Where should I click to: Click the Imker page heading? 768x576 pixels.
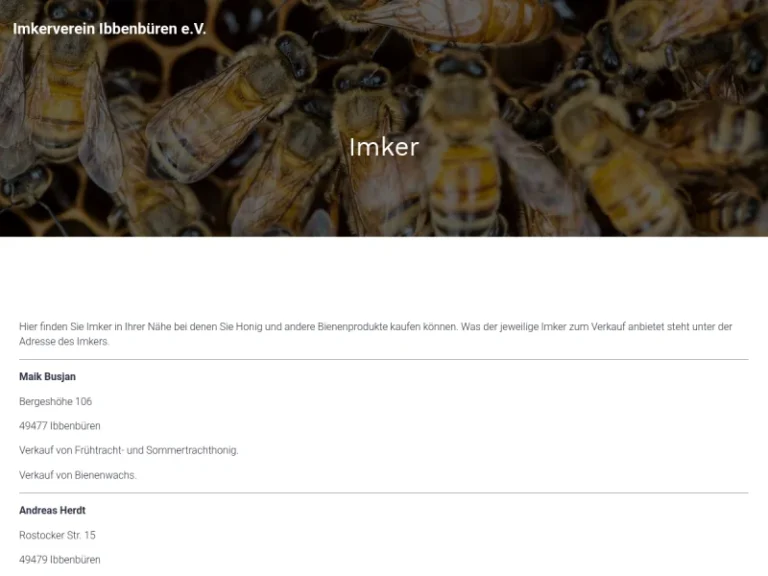(x=384, y=147)
